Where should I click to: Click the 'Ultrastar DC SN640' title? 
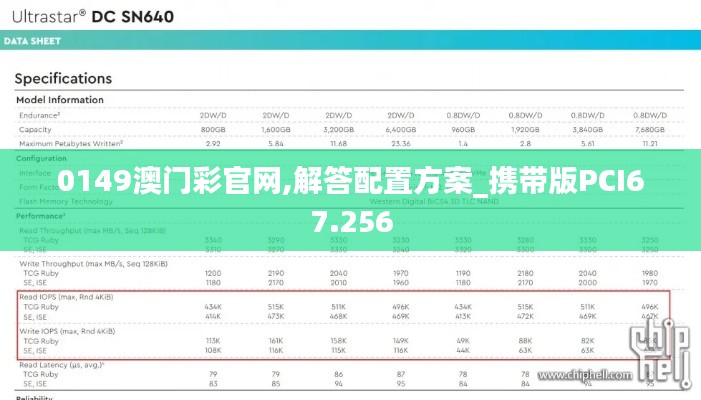click(x=93, y=17)
